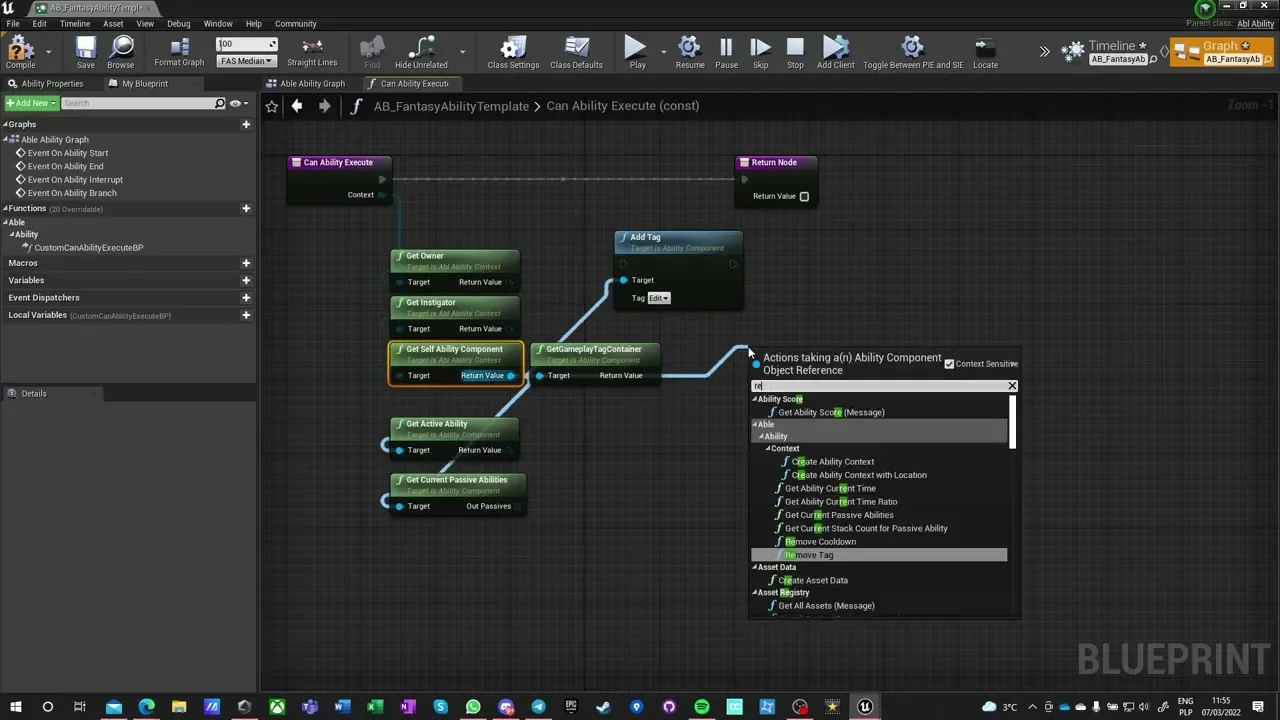
Task: Click the Stop simulation icon
Action: [x=795, y=50]
